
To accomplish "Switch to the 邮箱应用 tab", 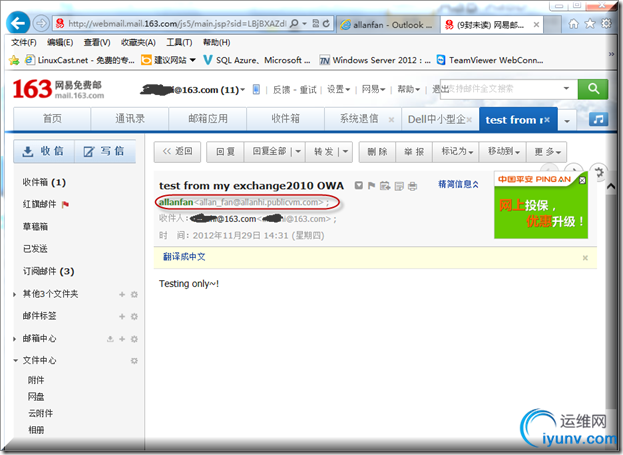I will 208,118.
